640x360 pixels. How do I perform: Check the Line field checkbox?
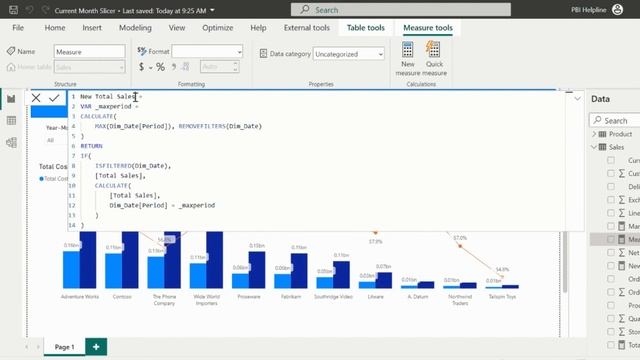[611, 213]
